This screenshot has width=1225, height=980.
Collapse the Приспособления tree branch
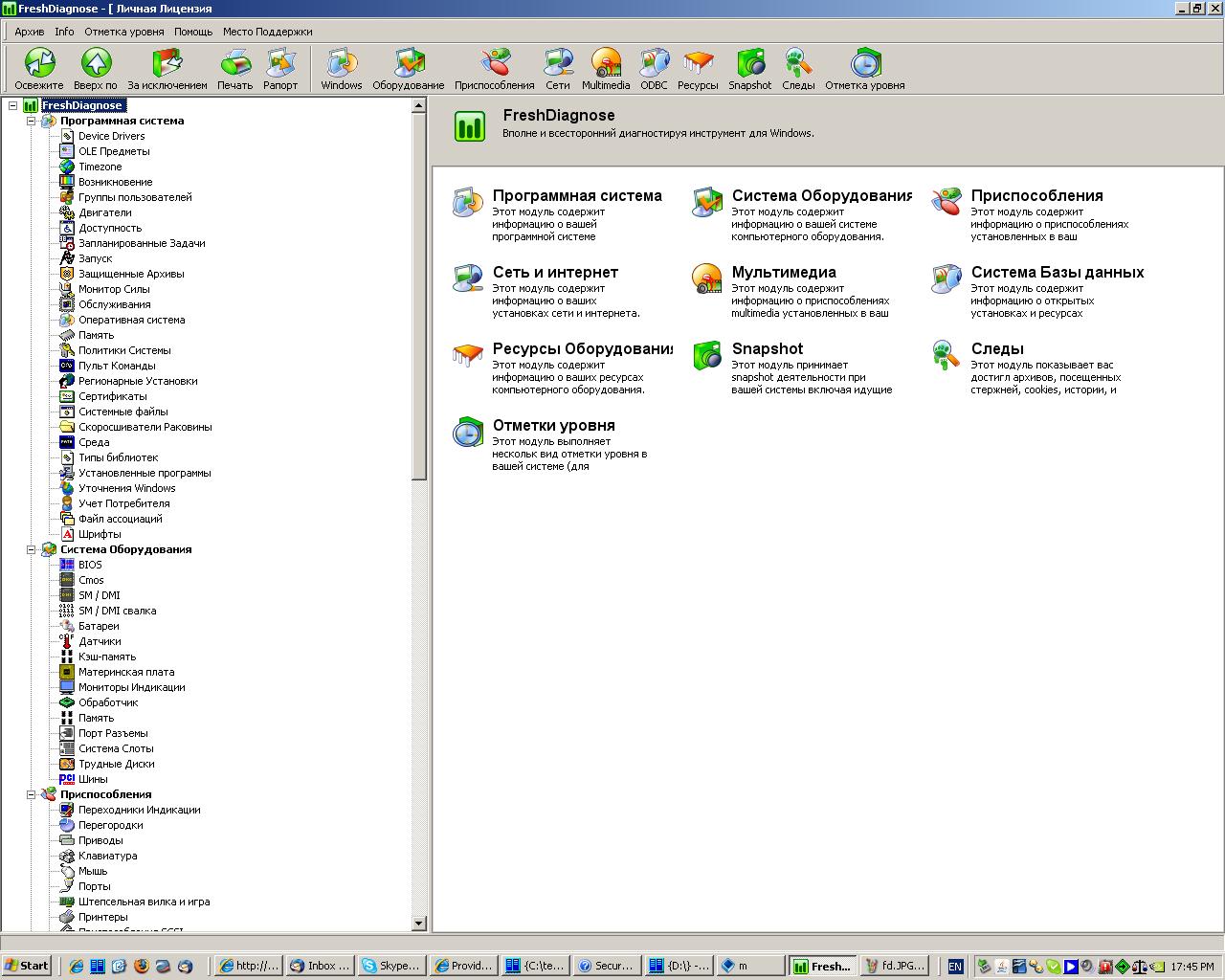(31, 794)
